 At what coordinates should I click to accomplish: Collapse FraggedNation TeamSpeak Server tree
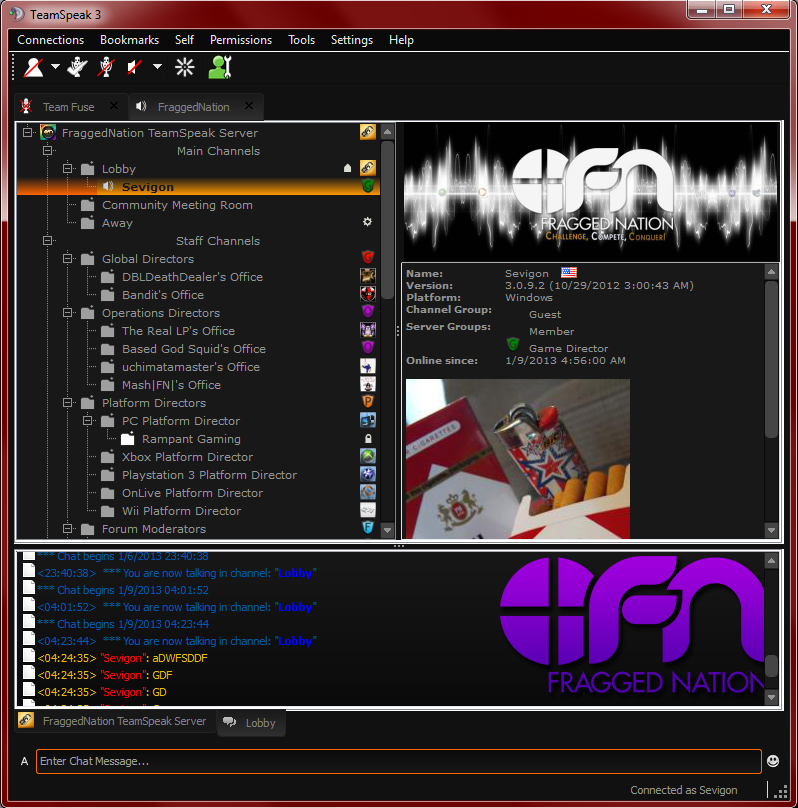(x=27, y=132)
